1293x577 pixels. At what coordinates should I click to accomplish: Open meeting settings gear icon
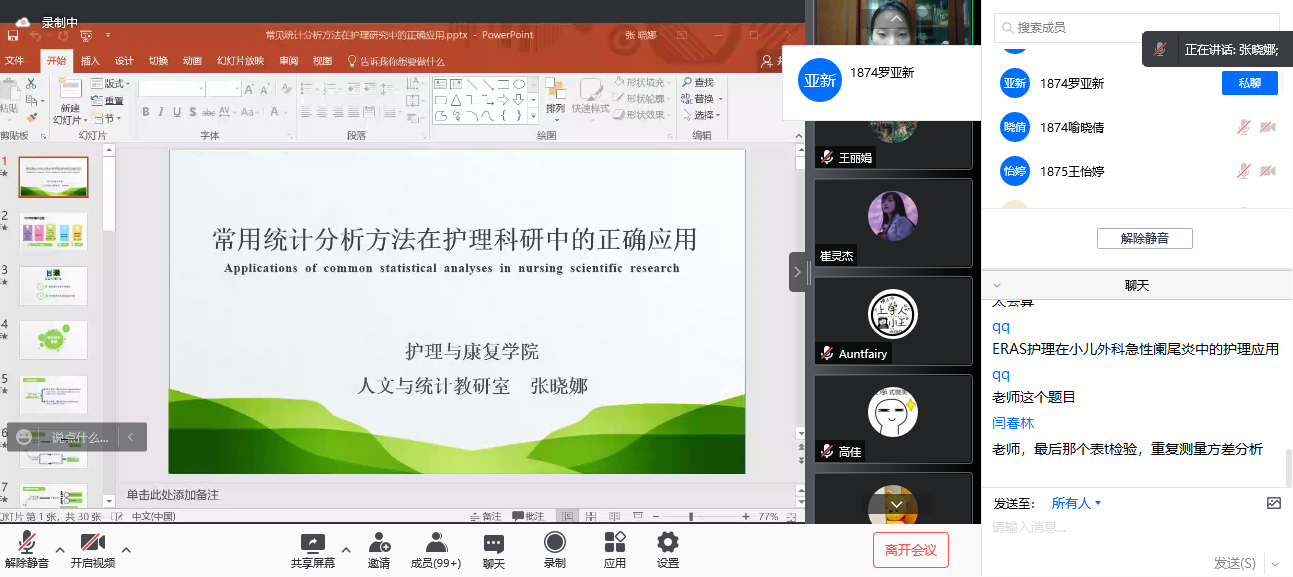pos(667,543)
